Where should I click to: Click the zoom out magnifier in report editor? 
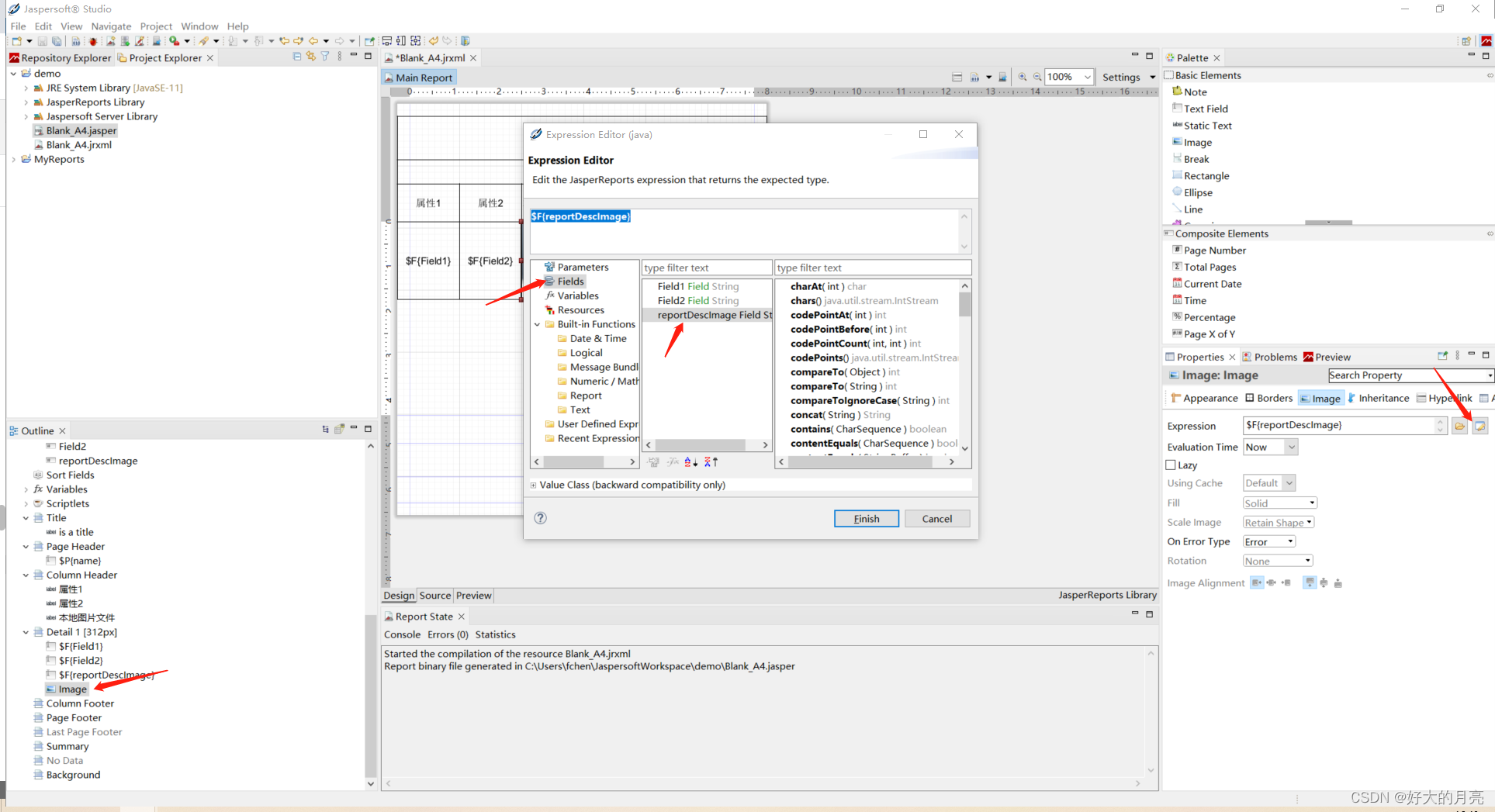pos(1037,77)
